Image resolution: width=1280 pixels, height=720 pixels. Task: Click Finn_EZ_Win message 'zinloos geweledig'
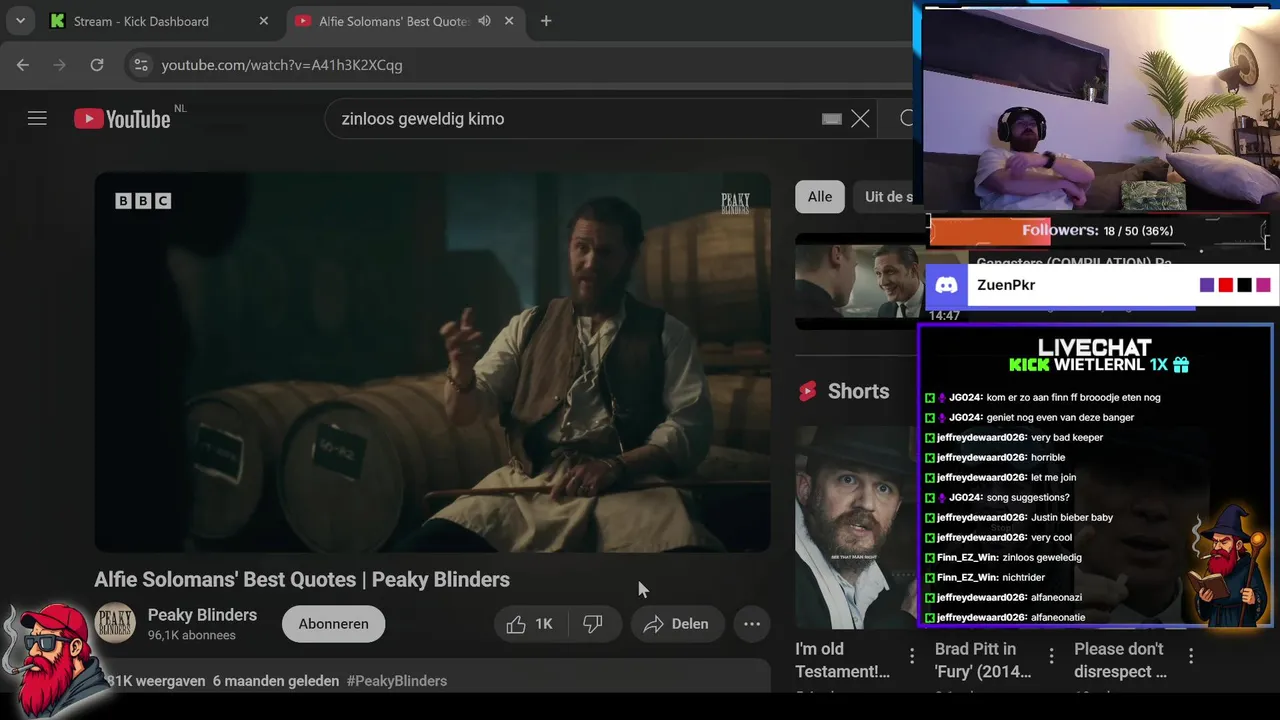coord(1041,557)
